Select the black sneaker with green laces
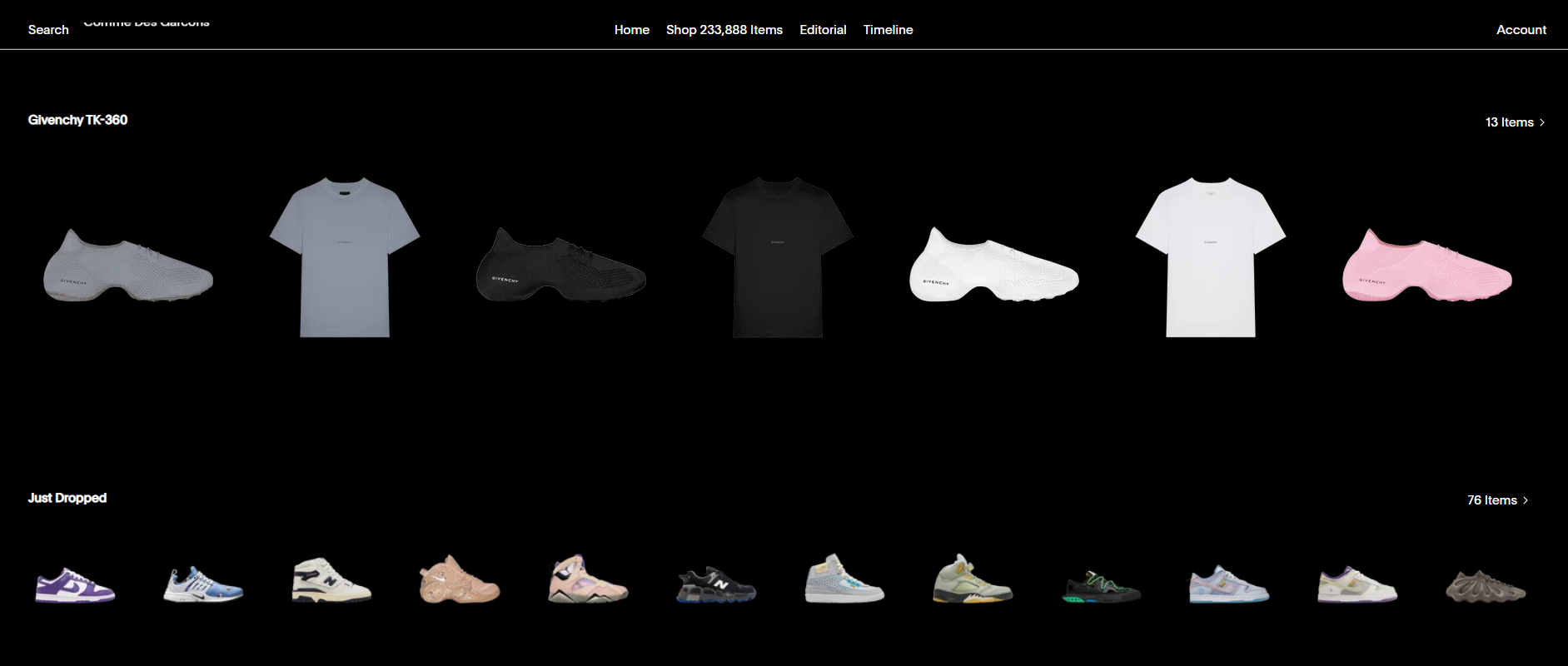Image resolution: width=1568 pixels, height=666 pixels. (1102, 587)
